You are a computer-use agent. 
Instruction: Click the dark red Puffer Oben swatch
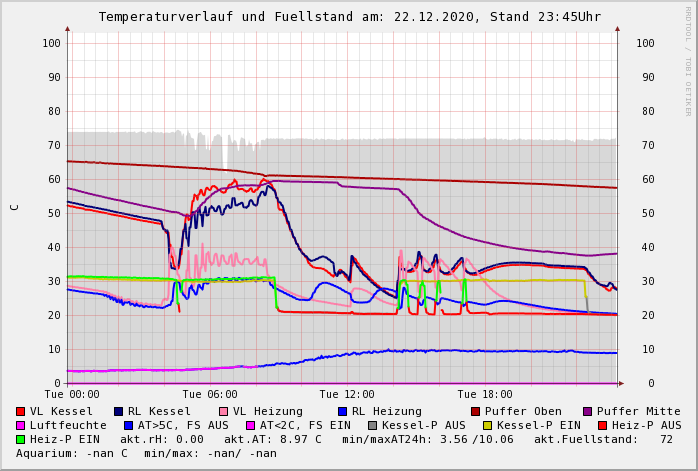pyautogui.click(x=476, y=411)
